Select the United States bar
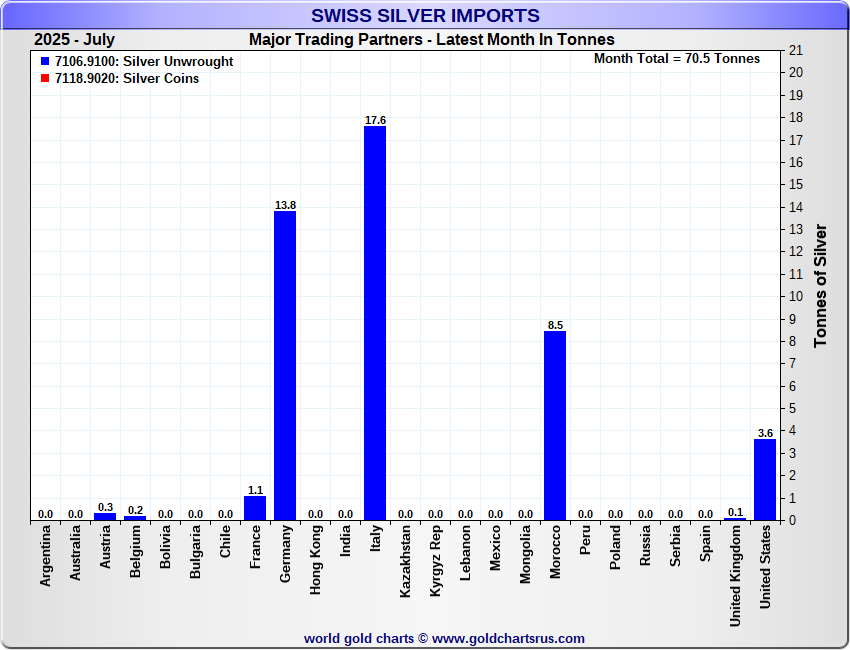850x650 pixels. tap(765, 479)
